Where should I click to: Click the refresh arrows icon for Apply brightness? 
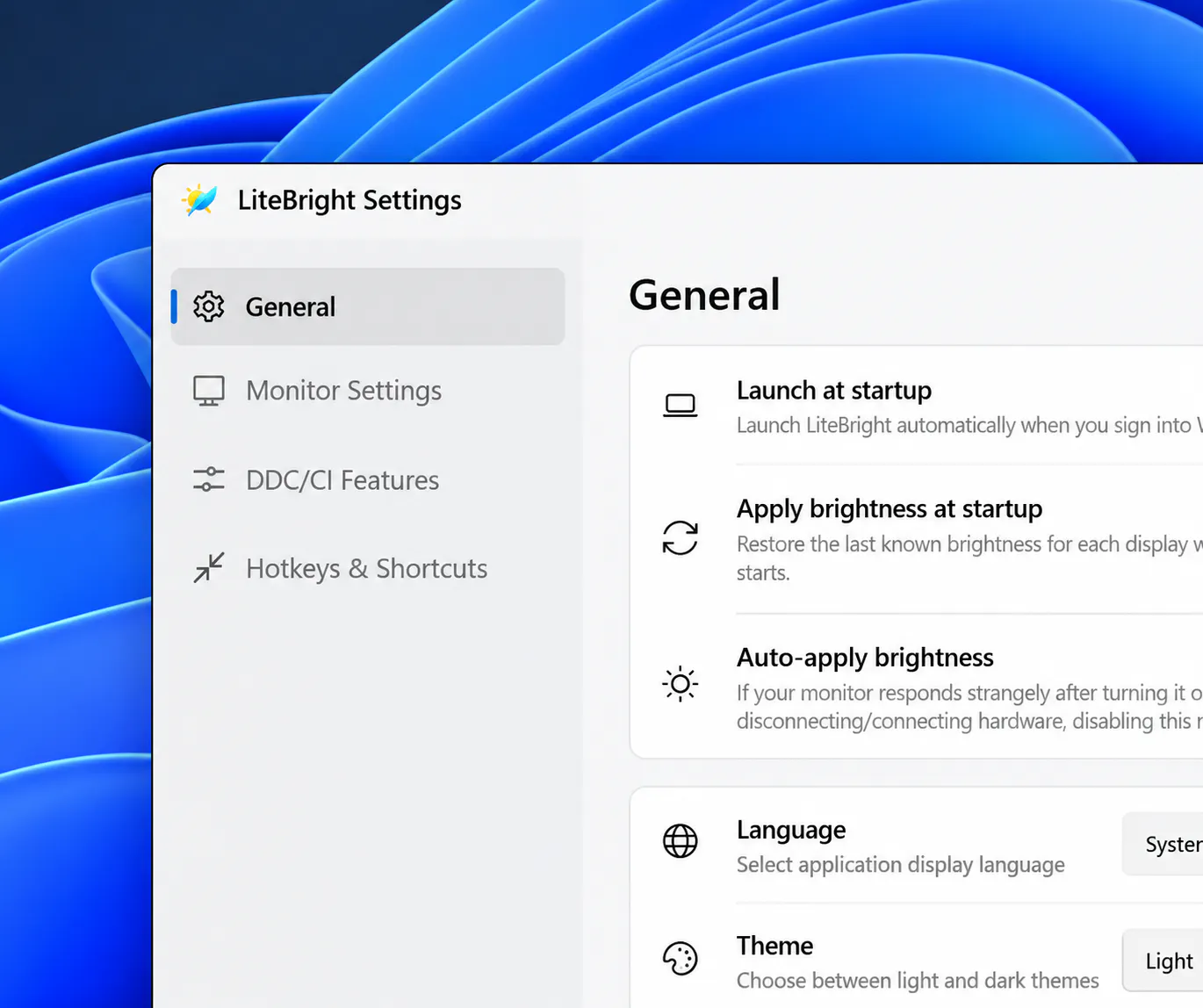tap(681, 538)
